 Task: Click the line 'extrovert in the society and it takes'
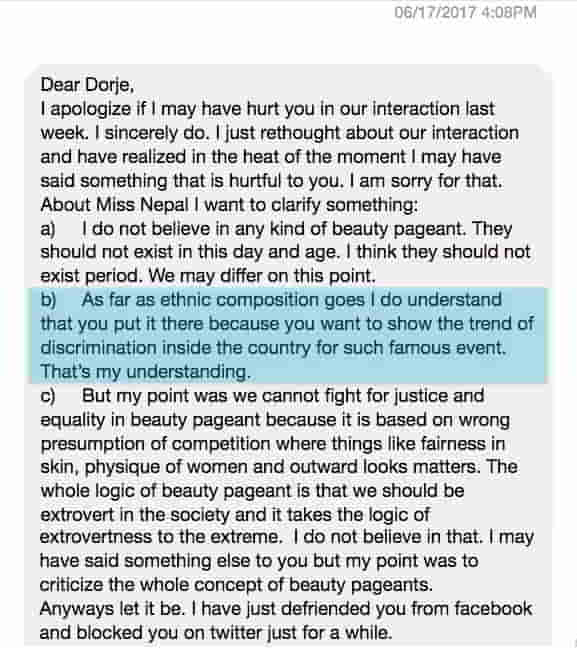[x=235, y=515]
